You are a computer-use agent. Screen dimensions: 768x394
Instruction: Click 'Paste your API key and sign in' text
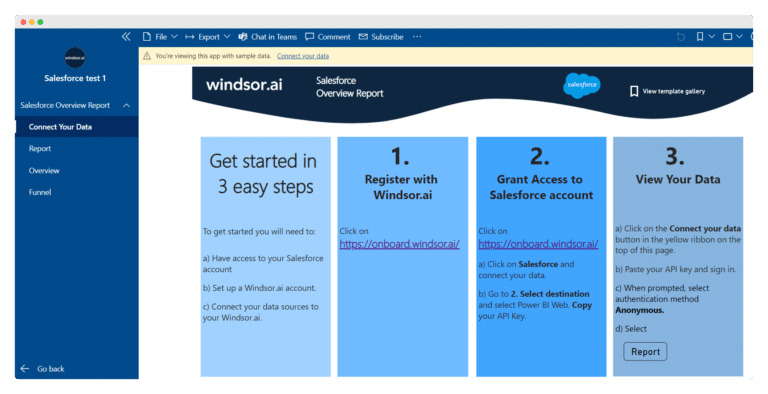coord(675,269)
